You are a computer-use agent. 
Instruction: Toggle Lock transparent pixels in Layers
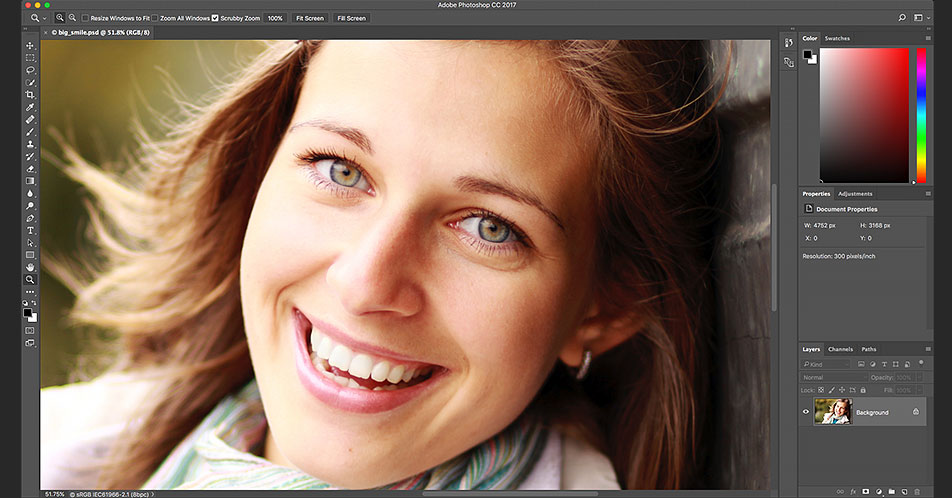(821, 390)
